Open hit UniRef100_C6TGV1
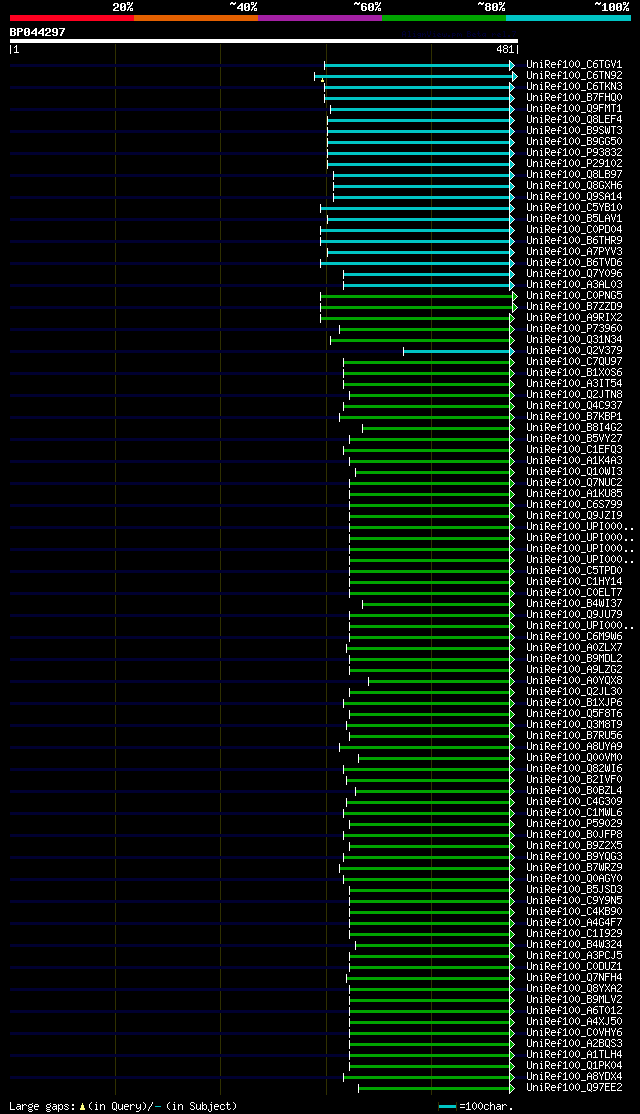This screenshot has width=640, height=1114. click(x=574, y=64)
